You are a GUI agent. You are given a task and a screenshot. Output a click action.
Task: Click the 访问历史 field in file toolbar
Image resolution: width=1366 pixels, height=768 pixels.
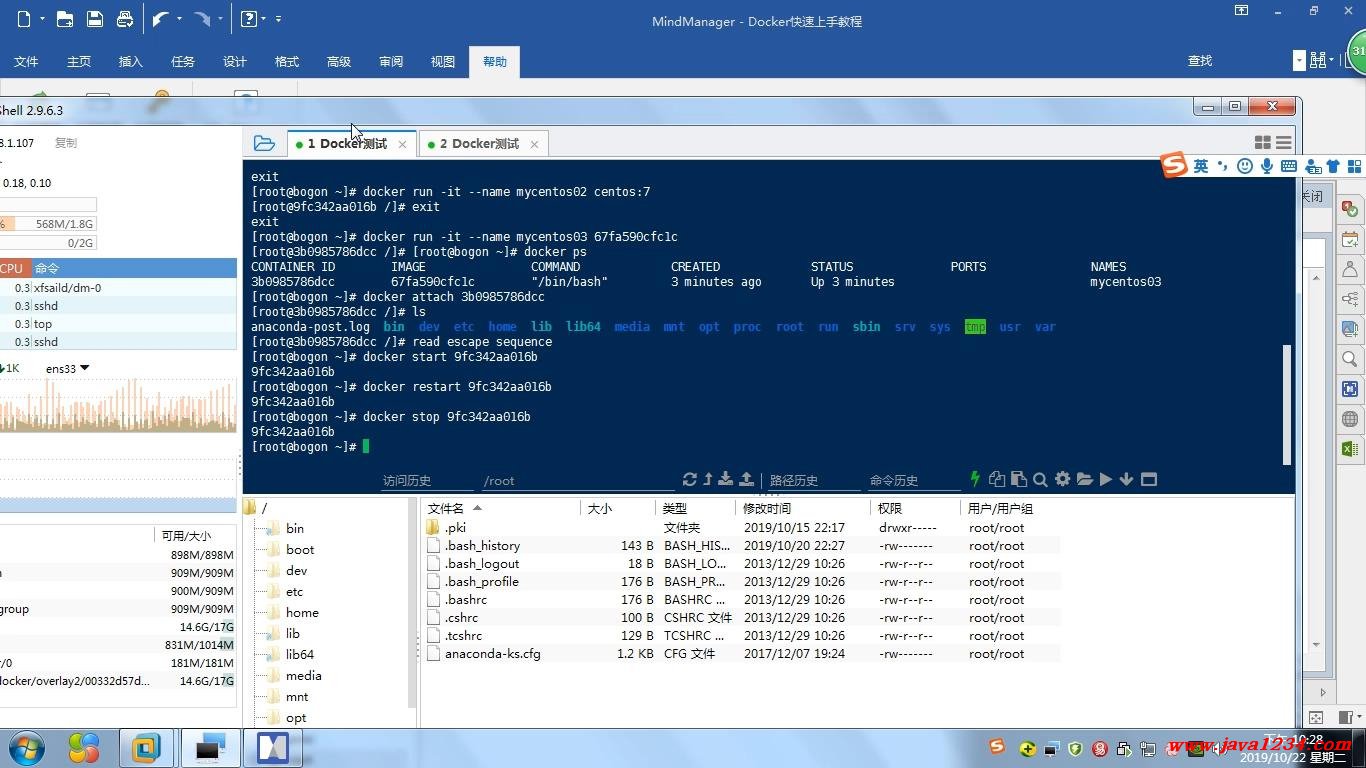[x=427, y=481]
